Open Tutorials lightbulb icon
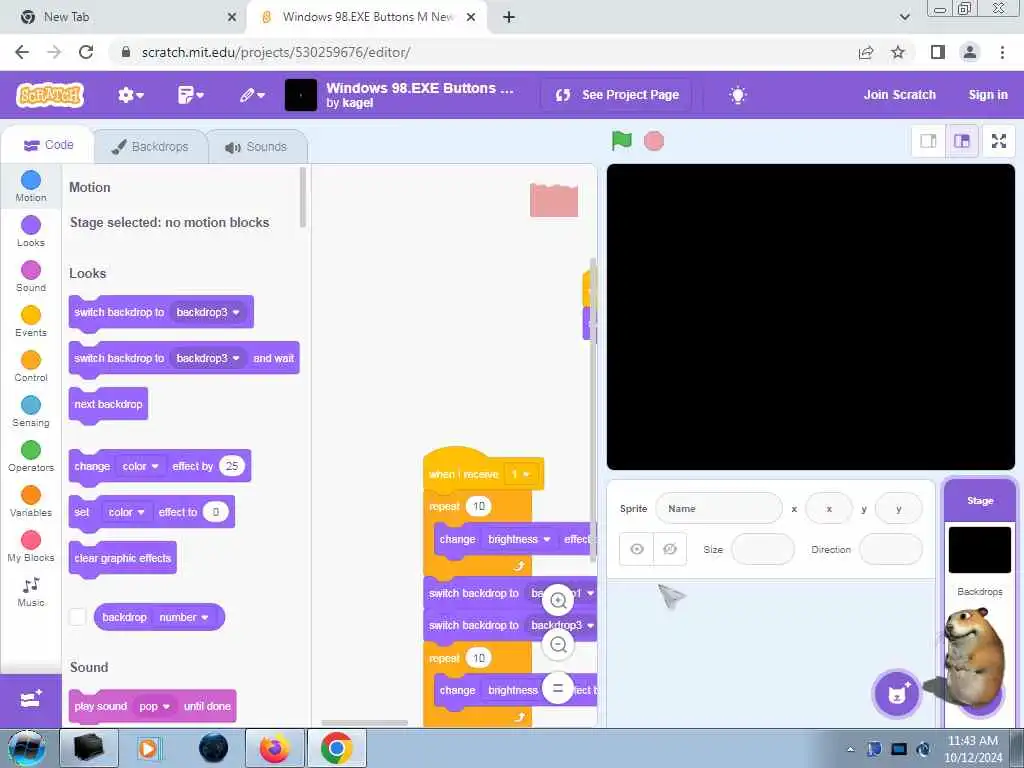The image size is (1024, 768). click(x=737, y=95)
